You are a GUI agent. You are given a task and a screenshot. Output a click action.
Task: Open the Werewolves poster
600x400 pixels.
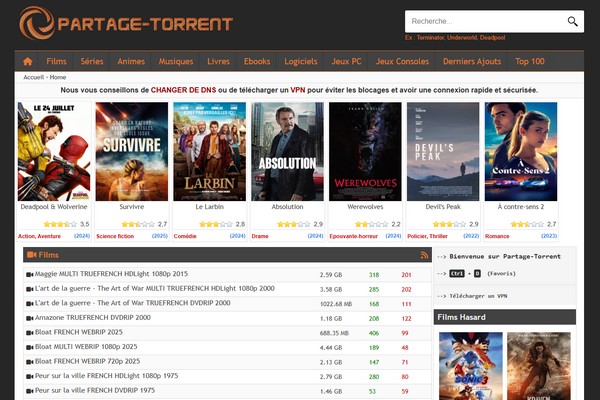click(x=365, y=152)
